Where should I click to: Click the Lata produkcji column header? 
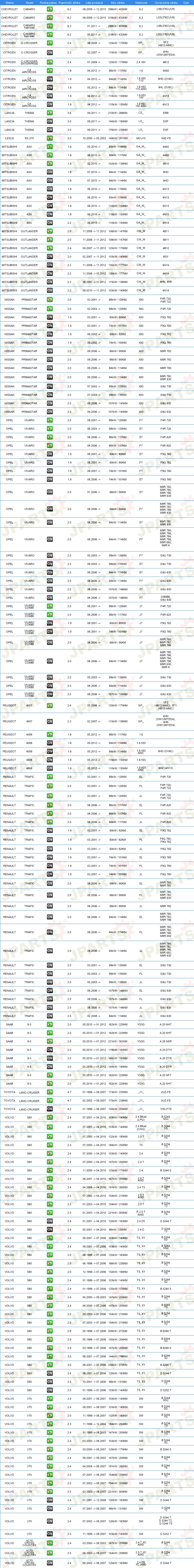point(94,2)
